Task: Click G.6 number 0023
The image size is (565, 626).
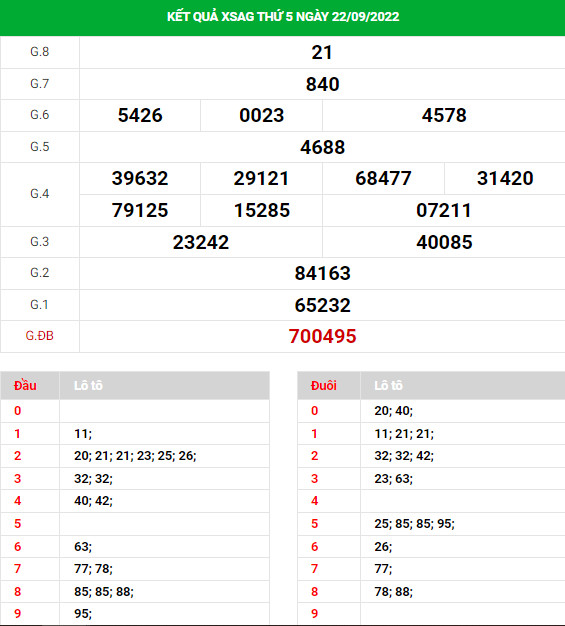Action: click(262, 115)
